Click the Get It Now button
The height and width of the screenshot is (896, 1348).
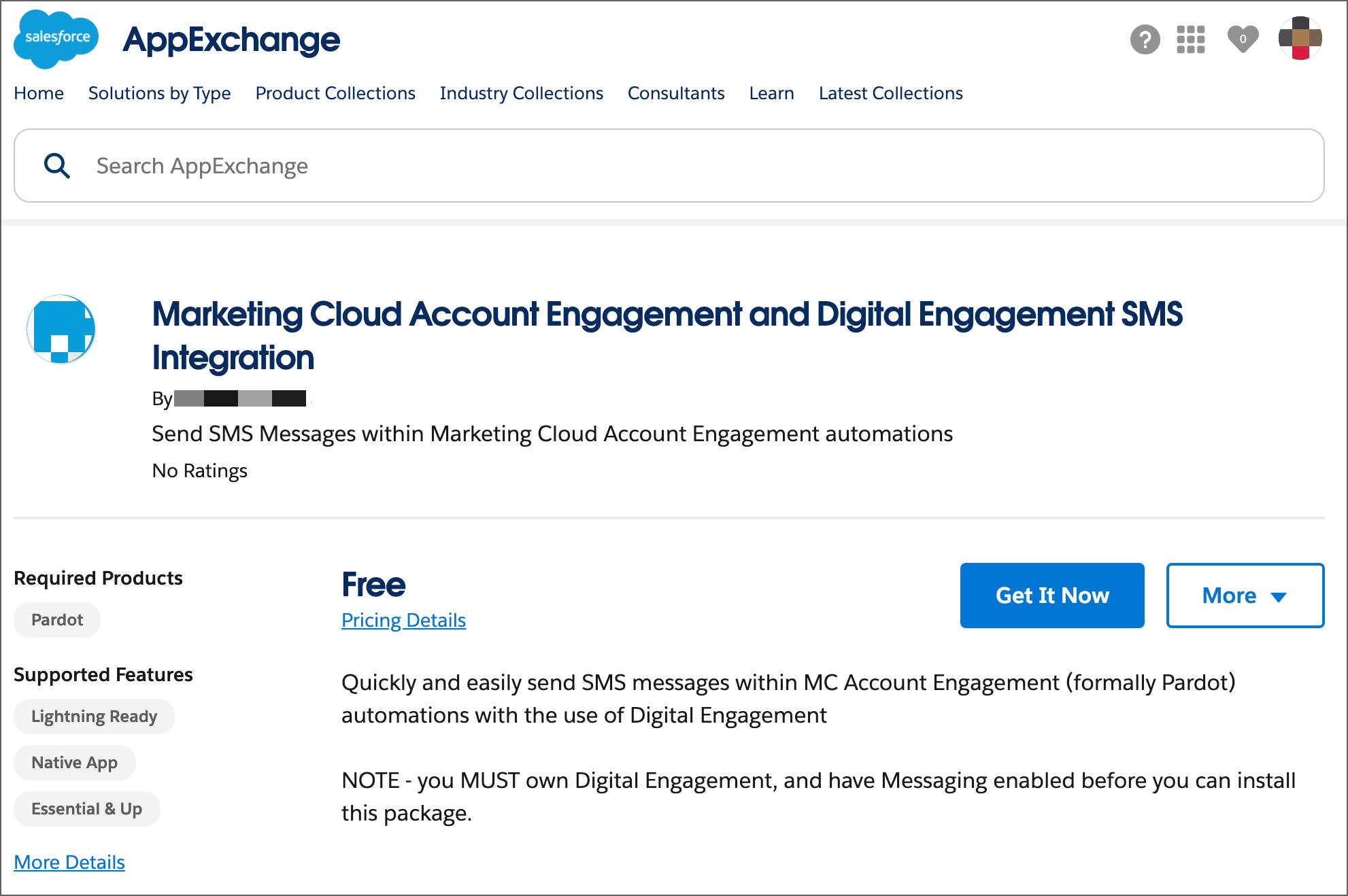1052,596
